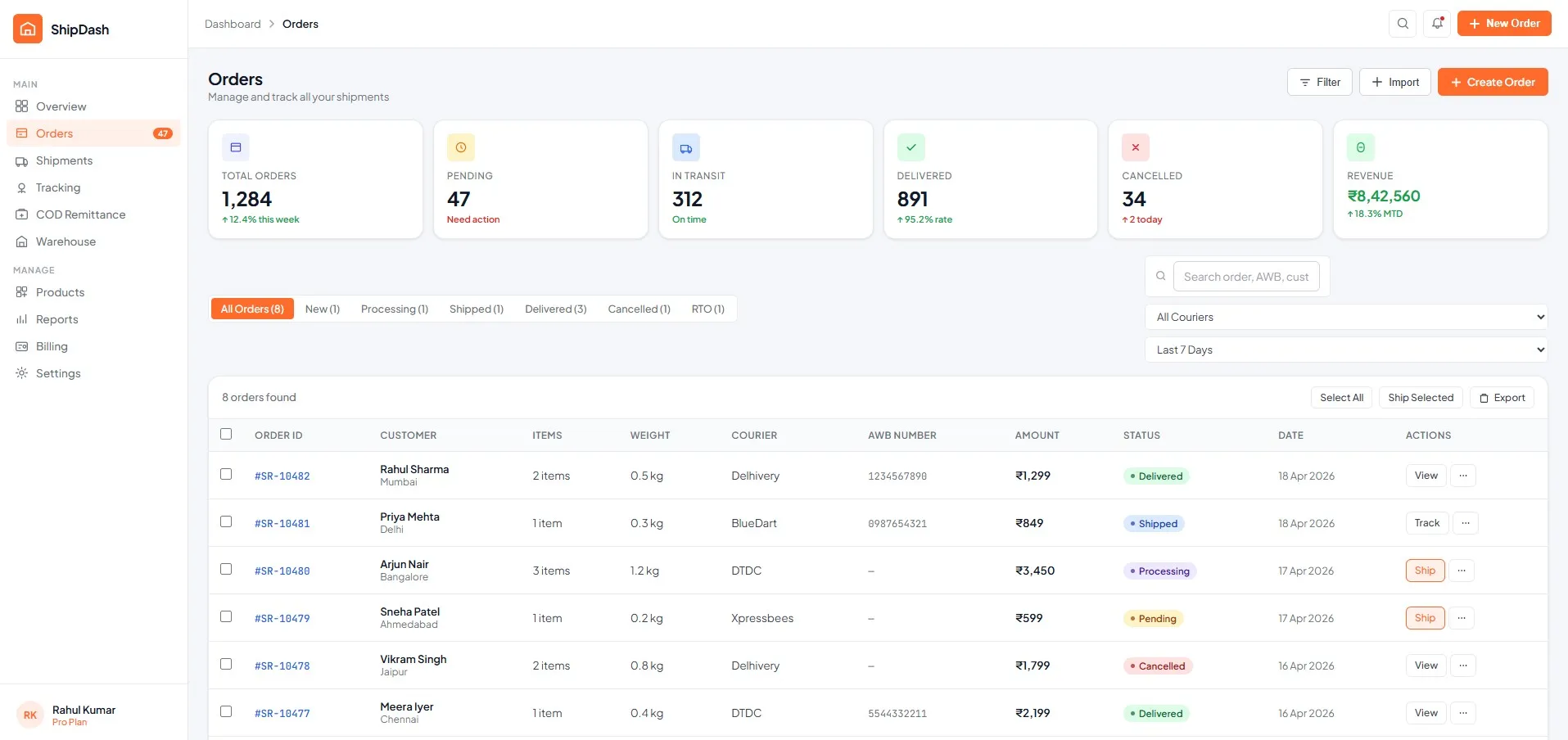Click the Tracking pin sidebar icon

pos(22,188)
